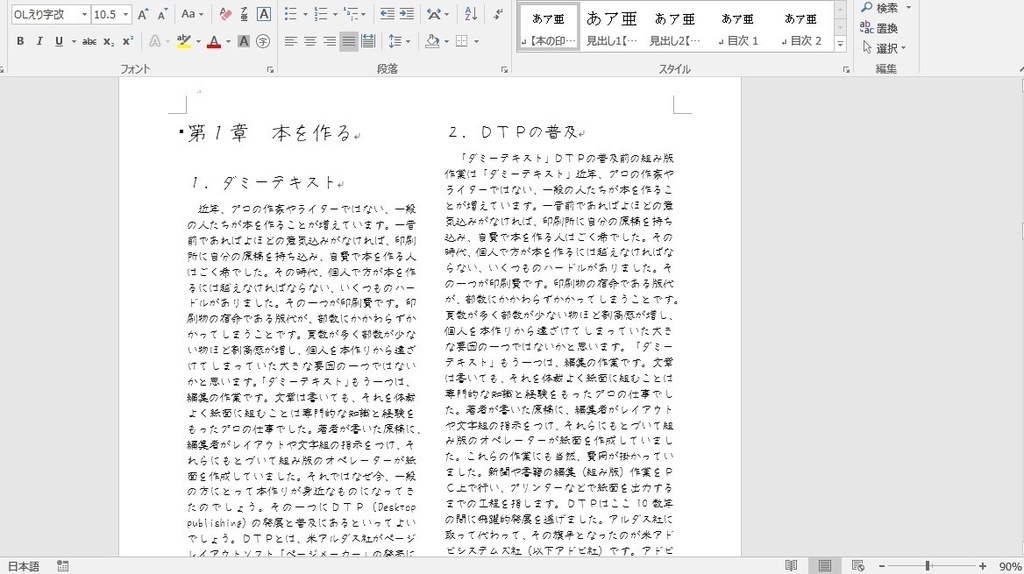Open paragraph (段落) dialog launcher
This screenshot has width=1024, height=574.
pyautogui.click(x=504, y=69)
